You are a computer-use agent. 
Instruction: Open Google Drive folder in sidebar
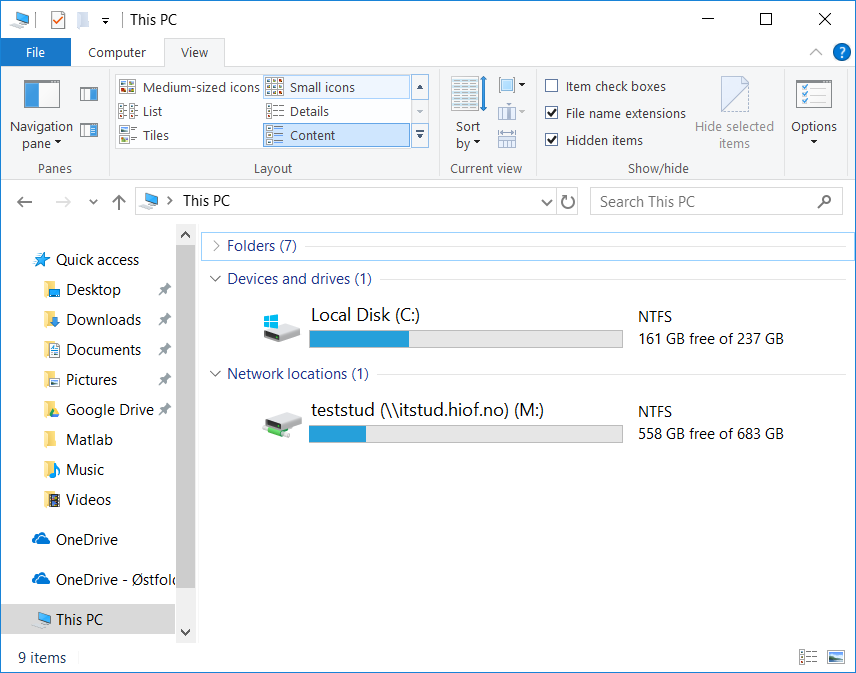(x=109, y=410)
